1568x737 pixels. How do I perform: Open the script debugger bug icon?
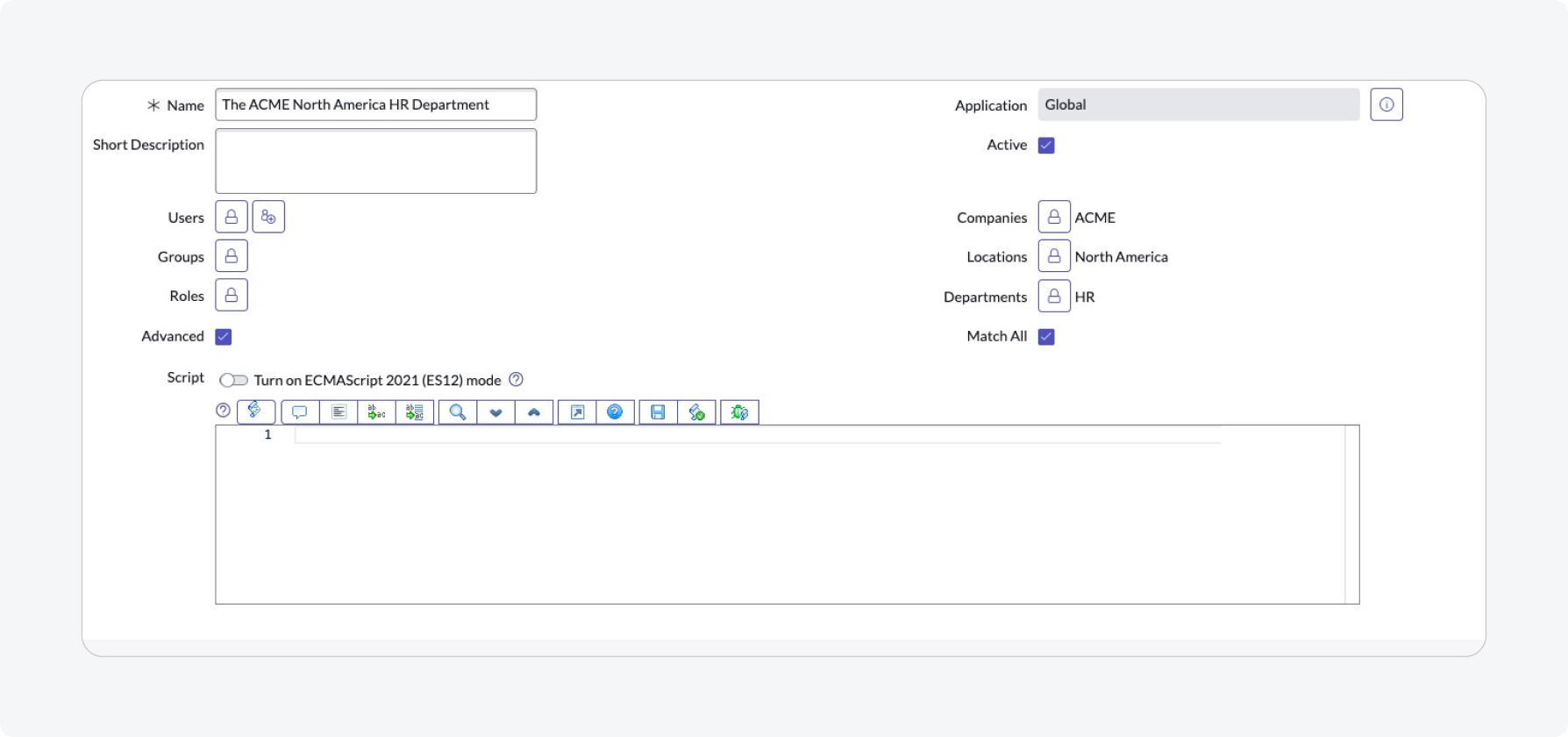(x=739, y=411)
